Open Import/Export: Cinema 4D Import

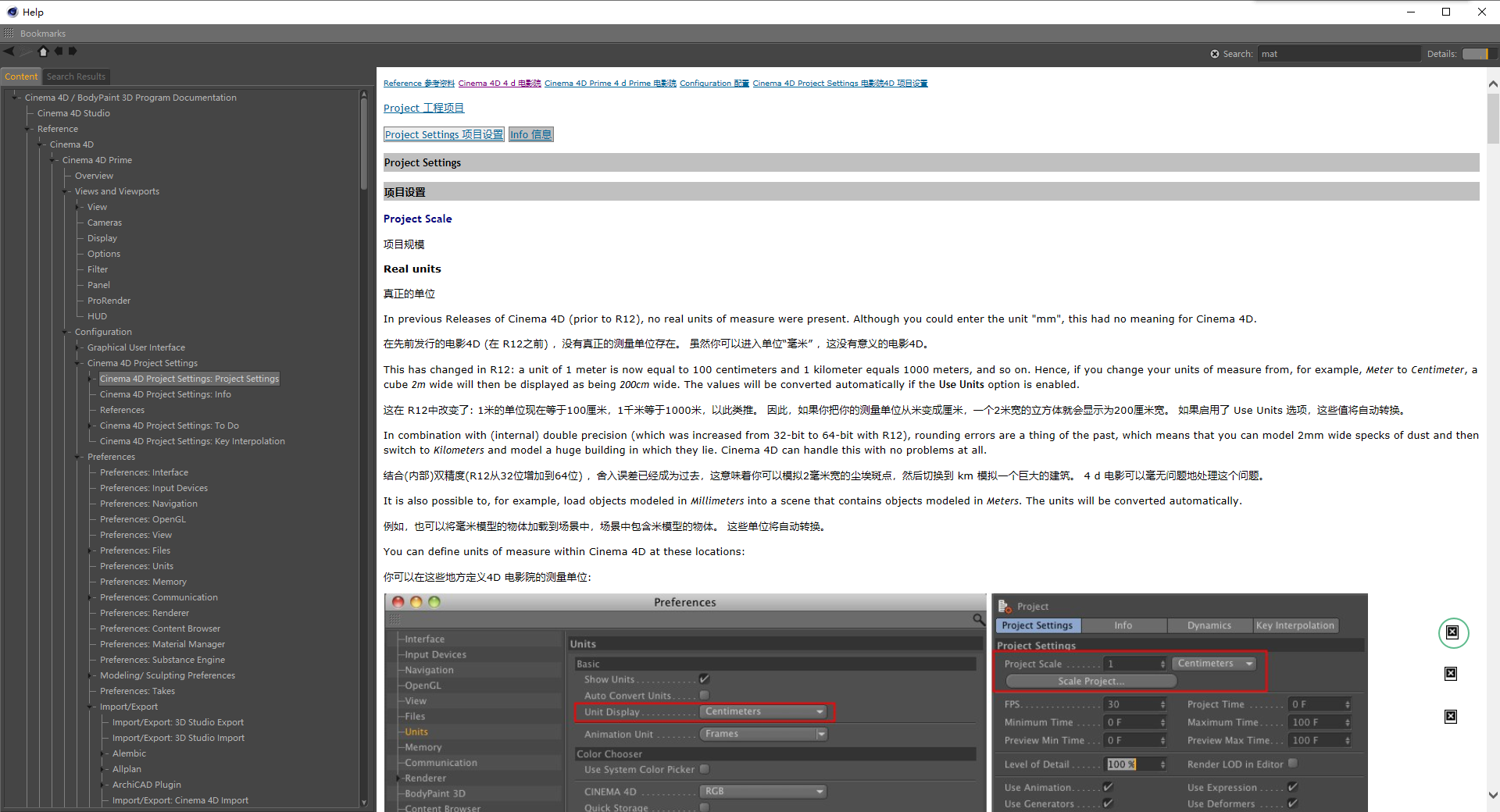180,800
